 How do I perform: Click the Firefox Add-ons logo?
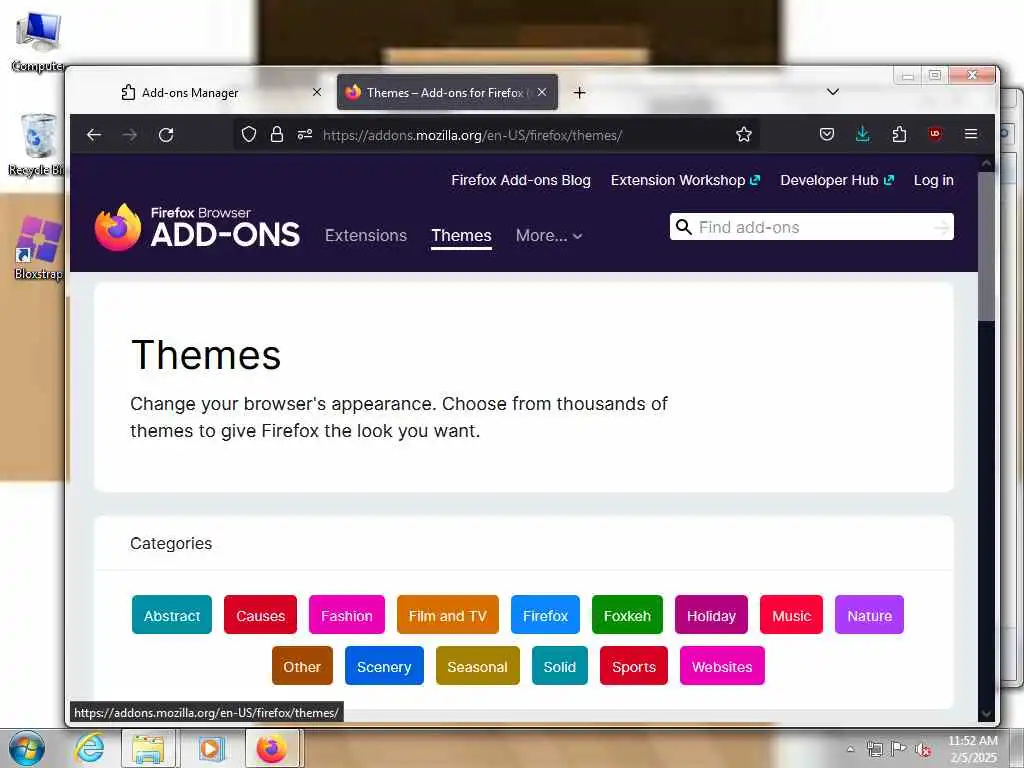pyautogui.click(x=197, y=227)
